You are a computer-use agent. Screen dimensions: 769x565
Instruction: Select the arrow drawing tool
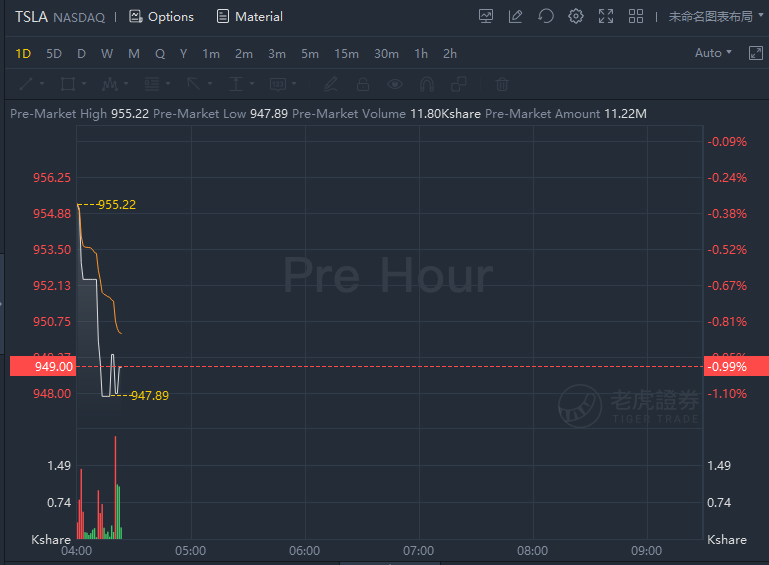(194, 84)
